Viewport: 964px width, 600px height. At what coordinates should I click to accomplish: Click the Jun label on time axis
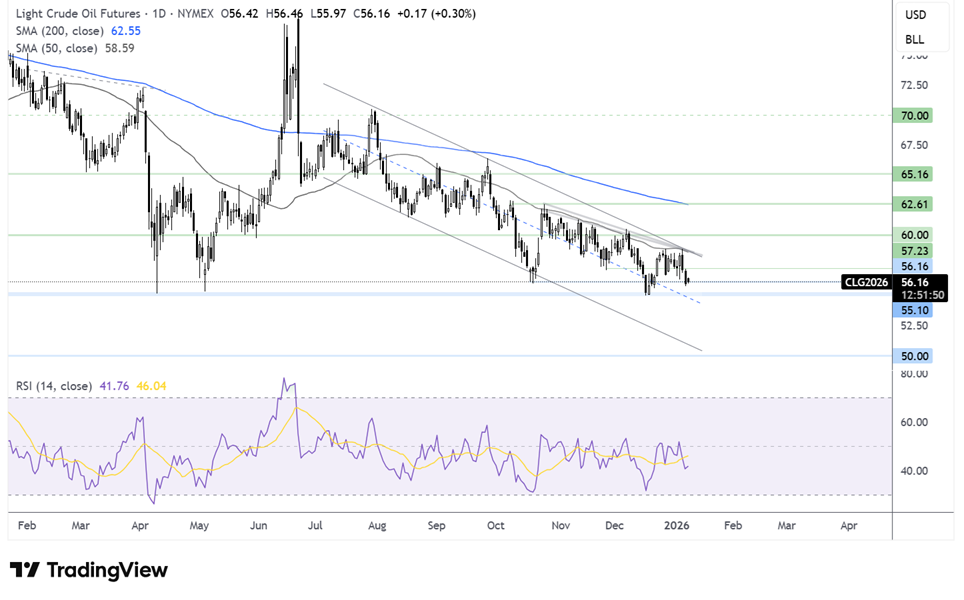pyautogui.click(x=258, y=523)
